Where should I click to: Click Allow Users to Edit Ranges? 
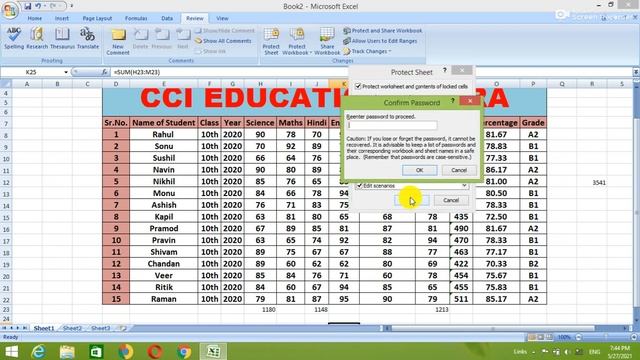pos(380,41)
